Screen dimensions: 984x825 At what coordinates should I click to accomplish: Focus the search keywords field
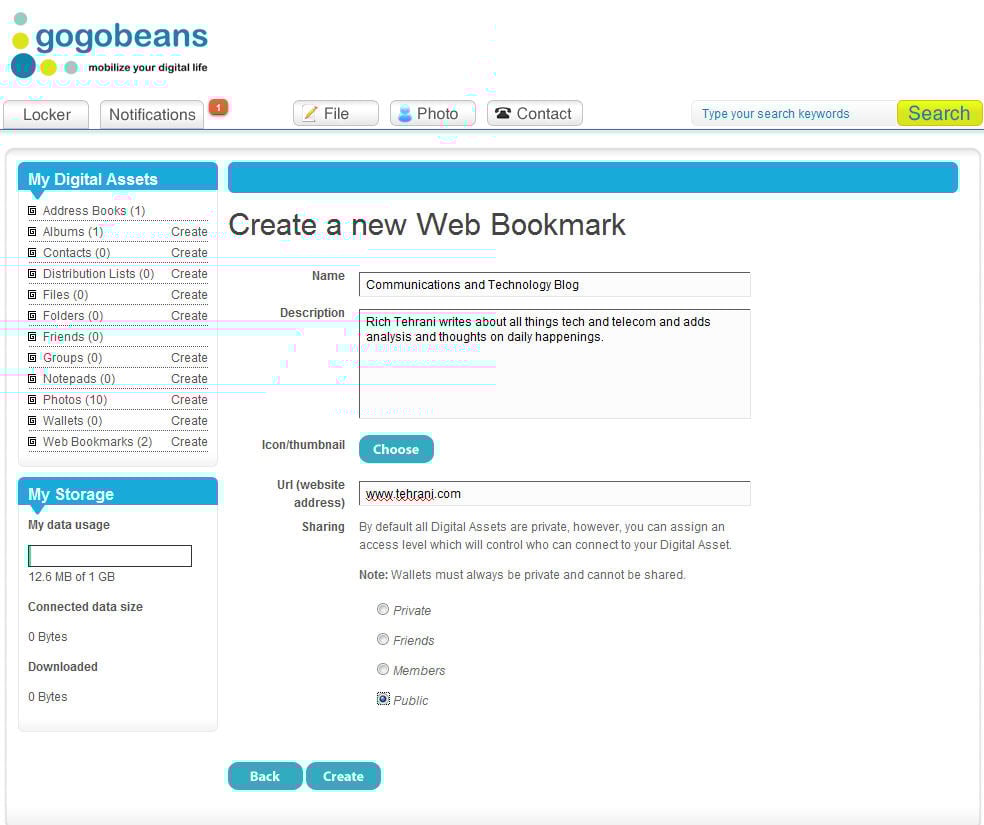pyautogui.click(x=792, y=114)
